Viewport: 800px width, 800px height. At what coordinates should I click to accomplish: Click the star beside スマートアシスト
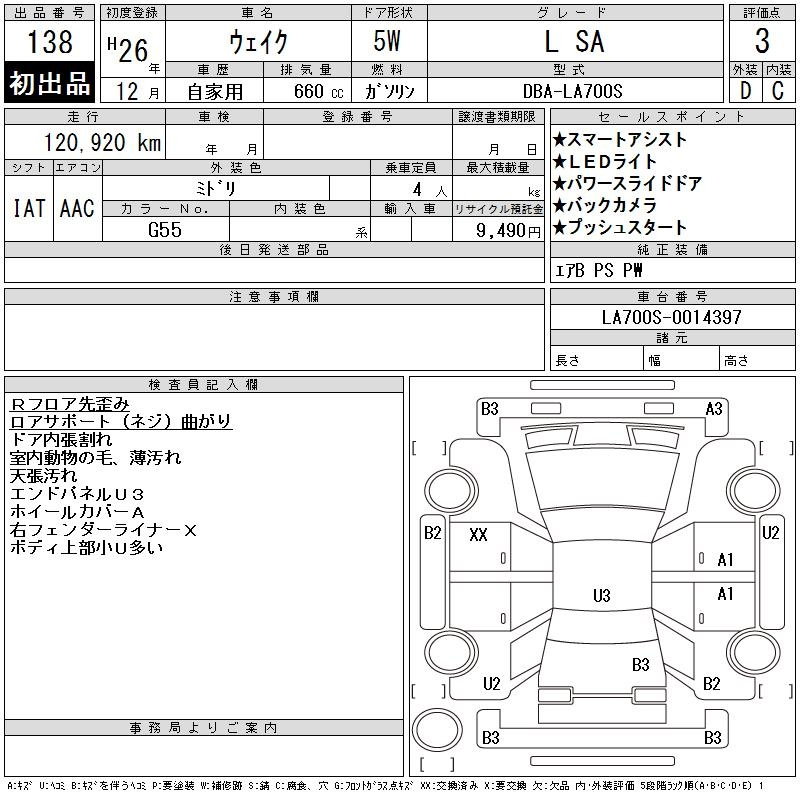pos(560,140)
